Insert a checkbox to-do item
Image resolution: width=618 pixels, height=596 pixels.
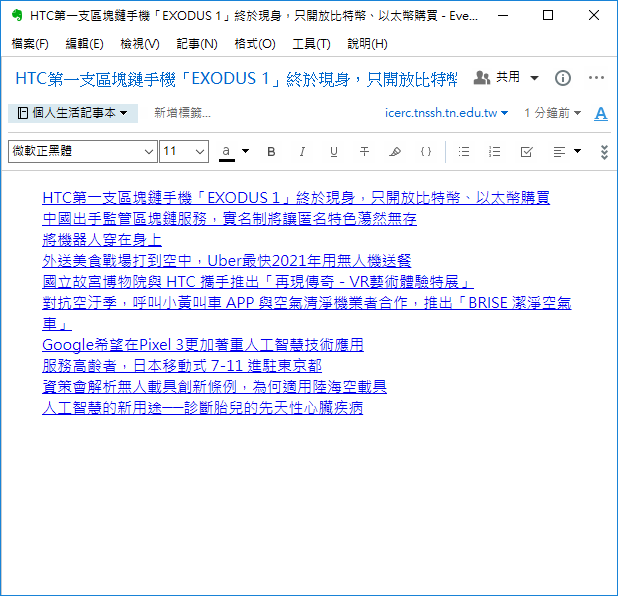tap(526, 152)
